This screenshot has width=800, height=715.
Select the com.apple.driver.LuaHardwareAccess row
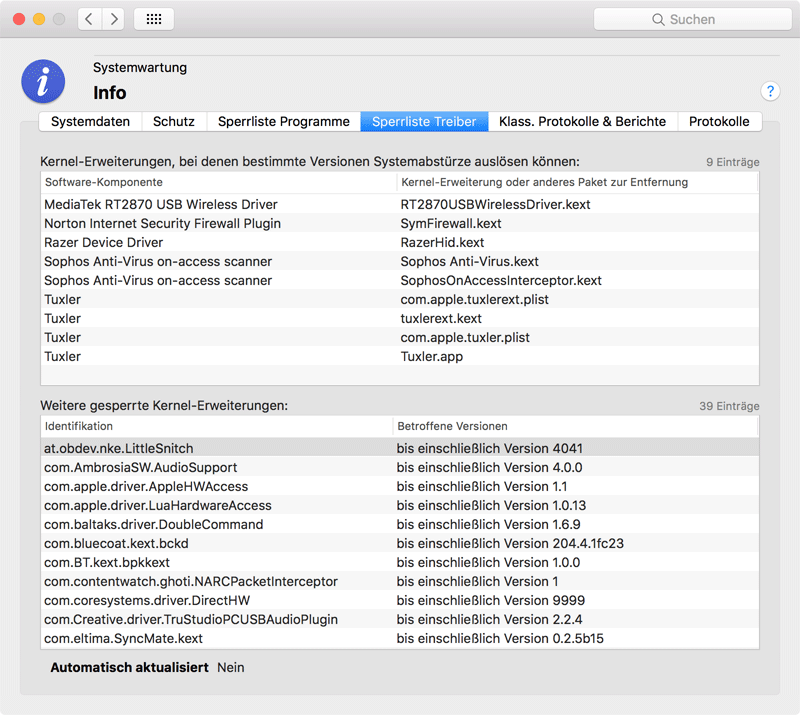[x=399, y=505]
